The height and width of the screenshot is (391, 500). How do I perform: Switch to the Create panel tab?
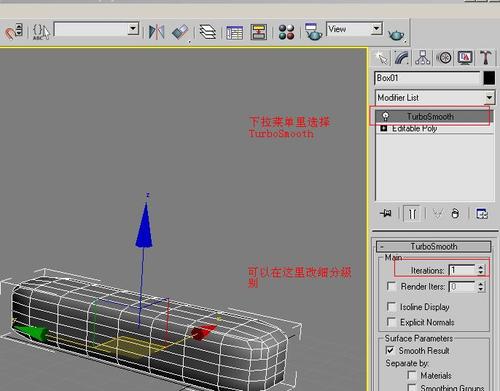pyautogui.click(x=381, y=58)
